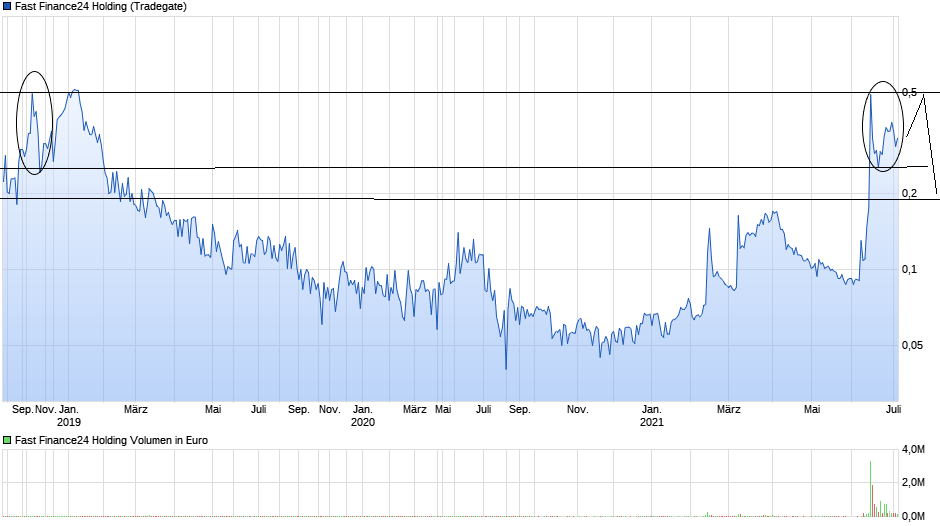
Task: Click the 0,05 price axis label
Action: pos(912,345)
